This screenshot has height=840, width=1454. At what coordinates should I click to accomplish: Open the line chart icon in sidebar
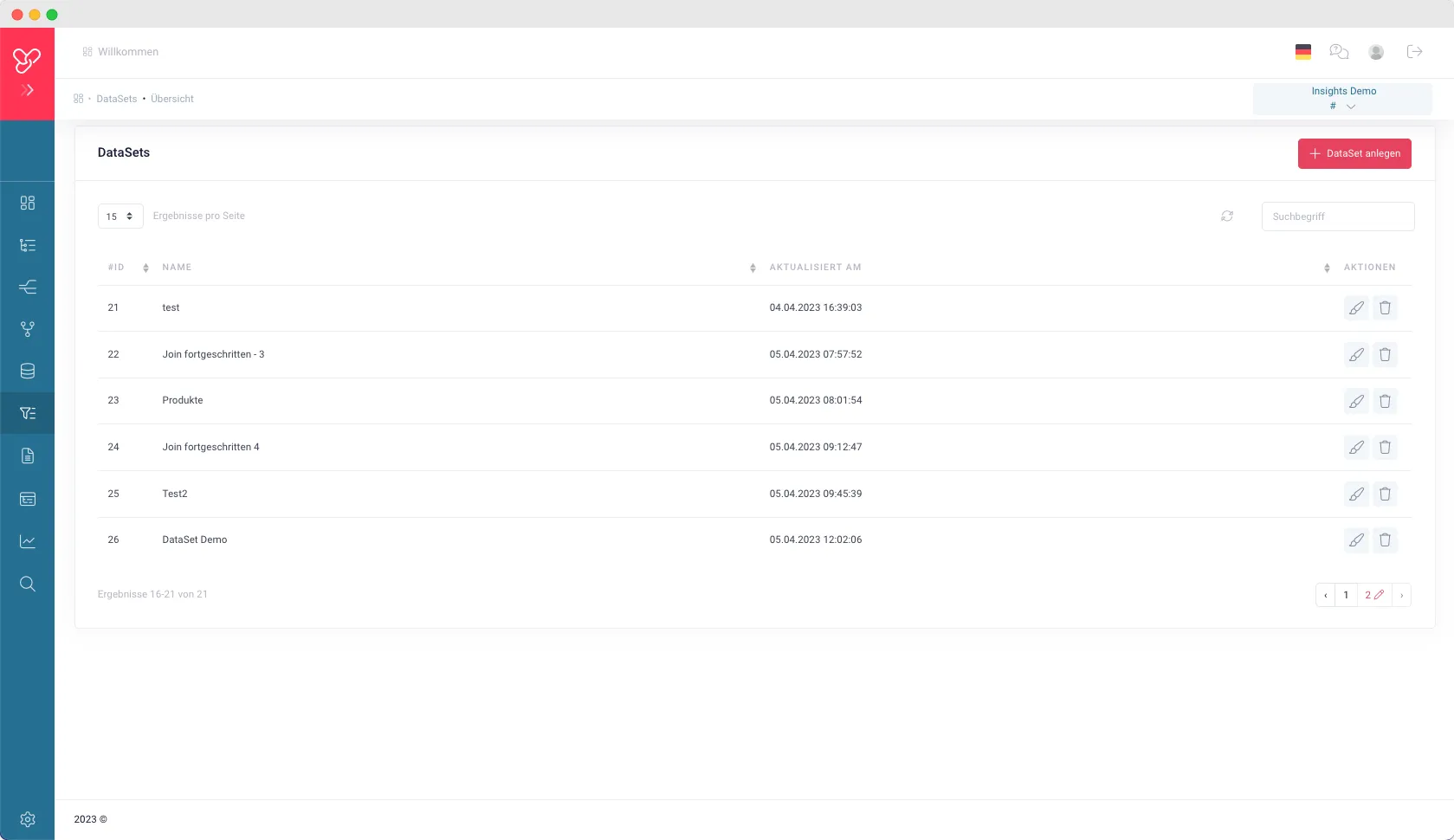point(28,541)
